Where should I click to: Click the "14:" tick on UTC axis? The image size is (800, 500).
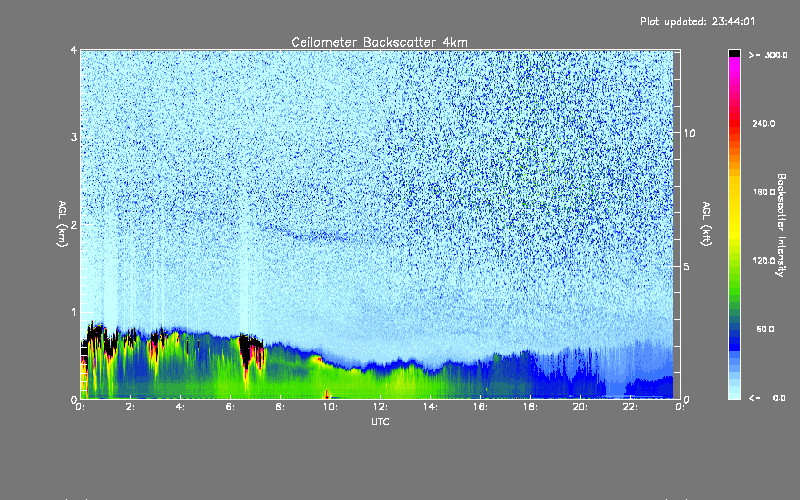point(430,407)
